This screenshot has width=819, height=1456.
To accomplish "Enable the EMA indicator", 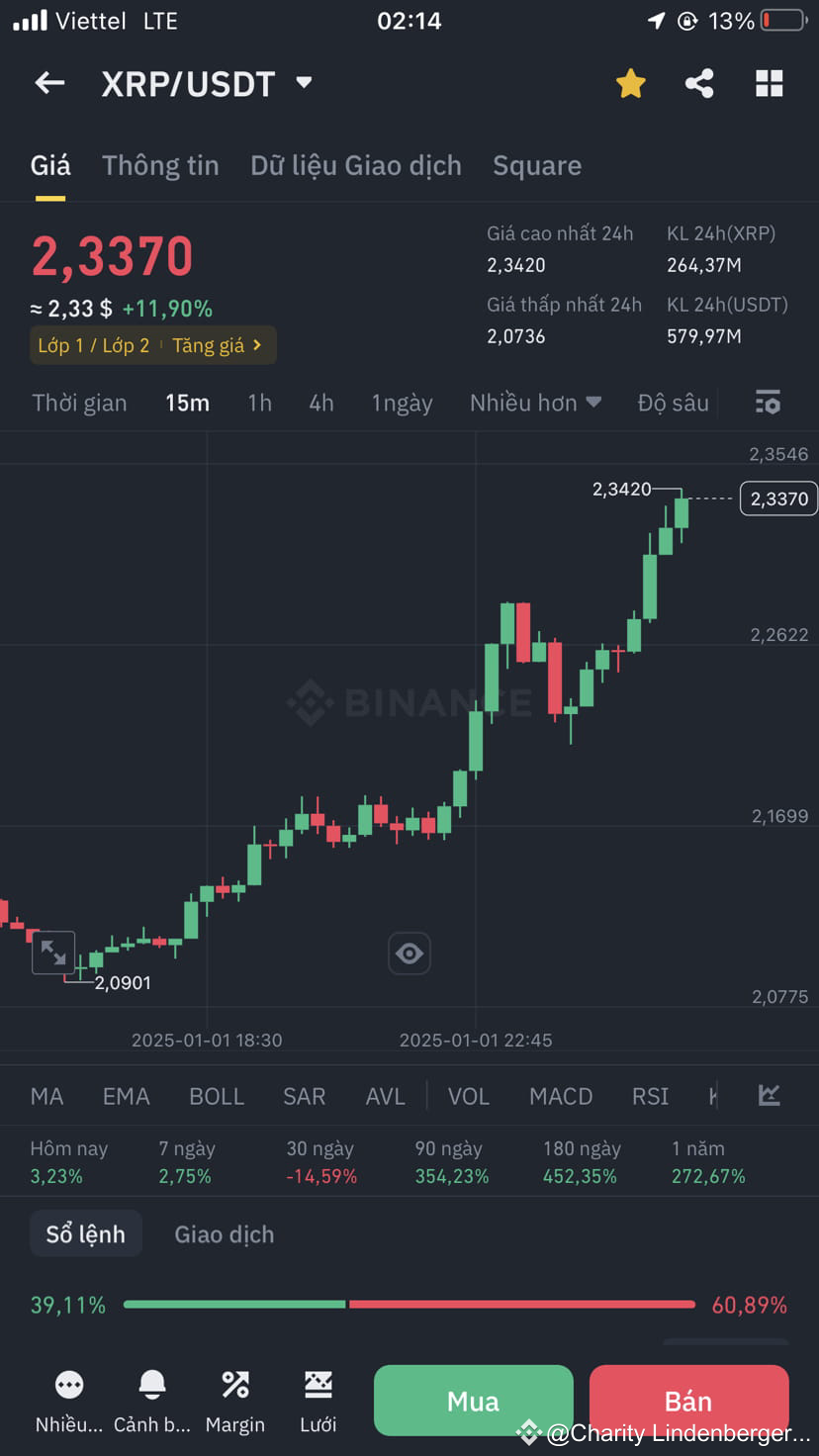I will pos(127,1096).
